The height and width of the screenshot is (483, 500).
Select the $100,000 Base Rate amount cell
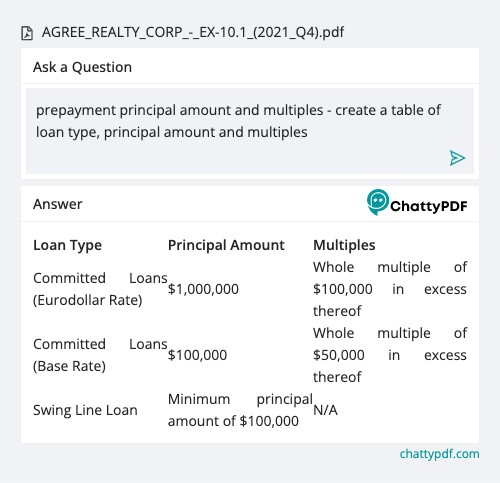pyautogui.click(x=197, y=355)
